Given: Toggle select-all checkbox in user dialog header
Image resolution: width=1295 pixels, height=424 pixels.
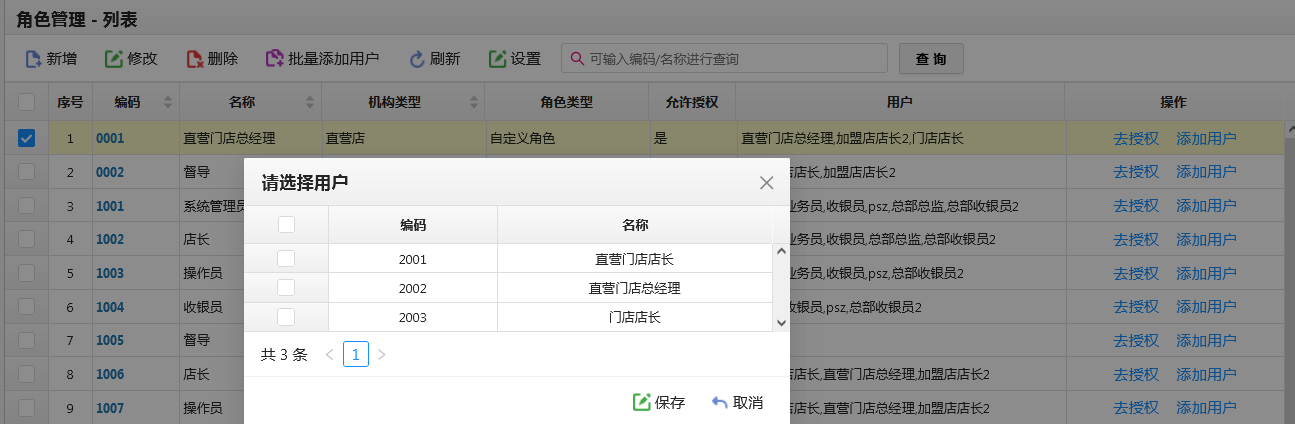Looking at the screenshot, I should (x=286, y=224).
